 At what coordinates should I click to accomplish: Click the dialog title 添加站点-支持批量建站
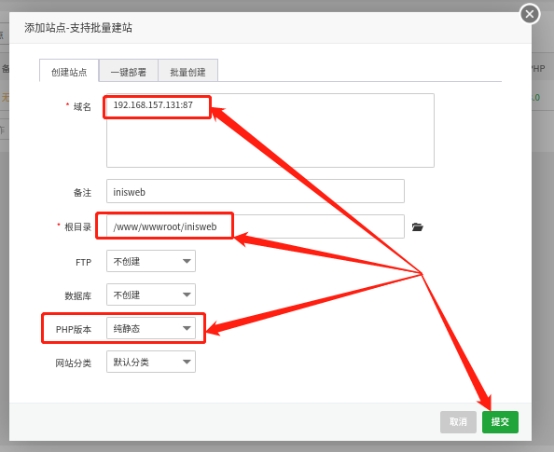point(78,28)
